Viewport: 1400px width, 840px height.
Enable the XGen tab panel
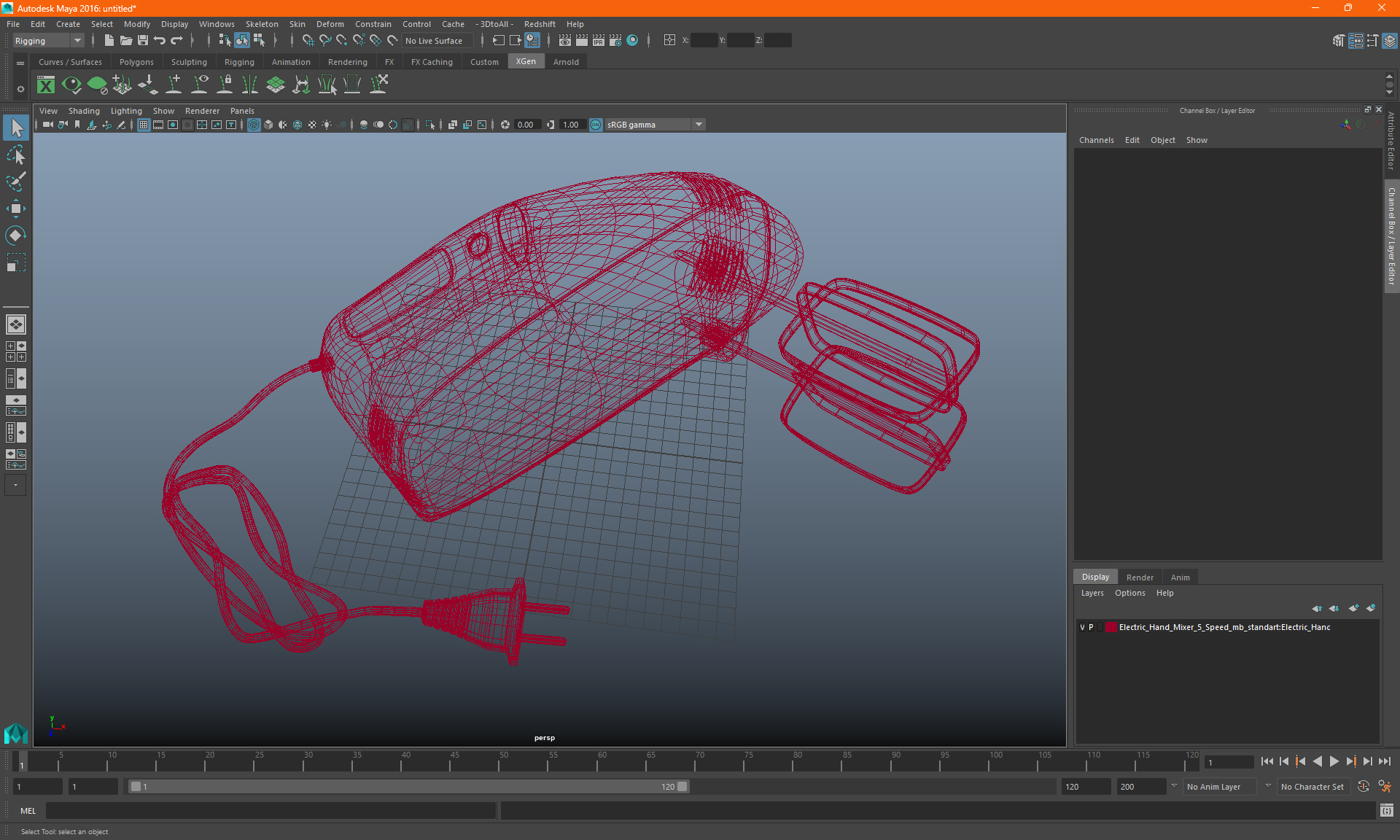click(524, 62)
